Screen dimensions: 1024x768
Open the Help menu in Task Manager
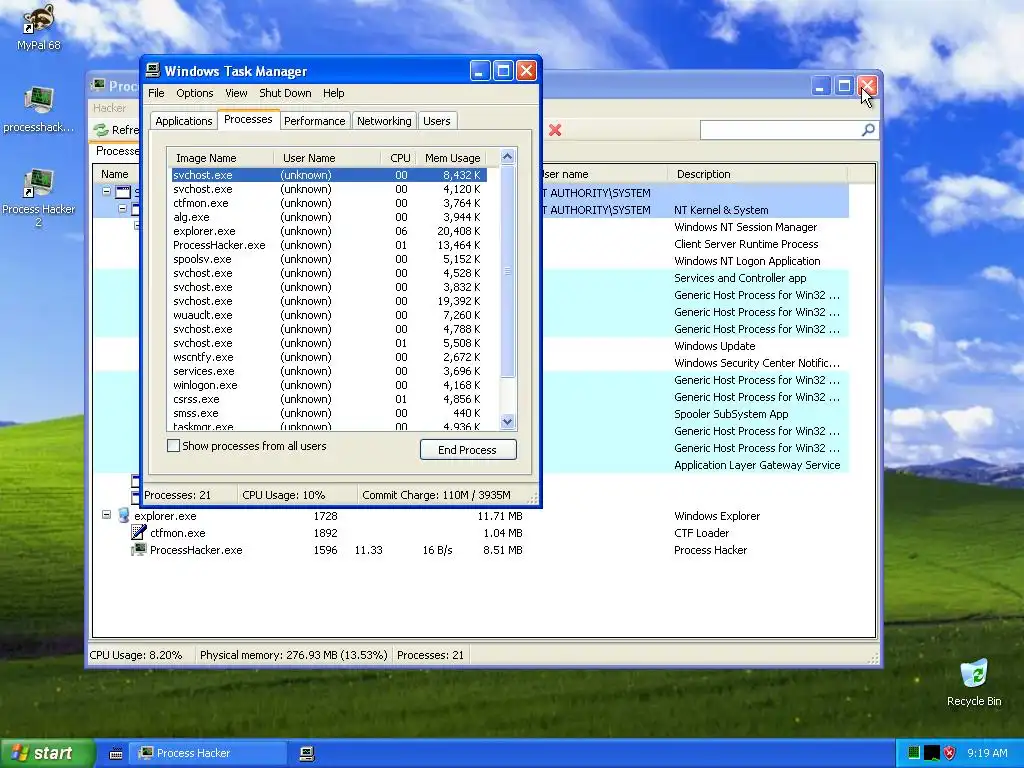[333, 93]
